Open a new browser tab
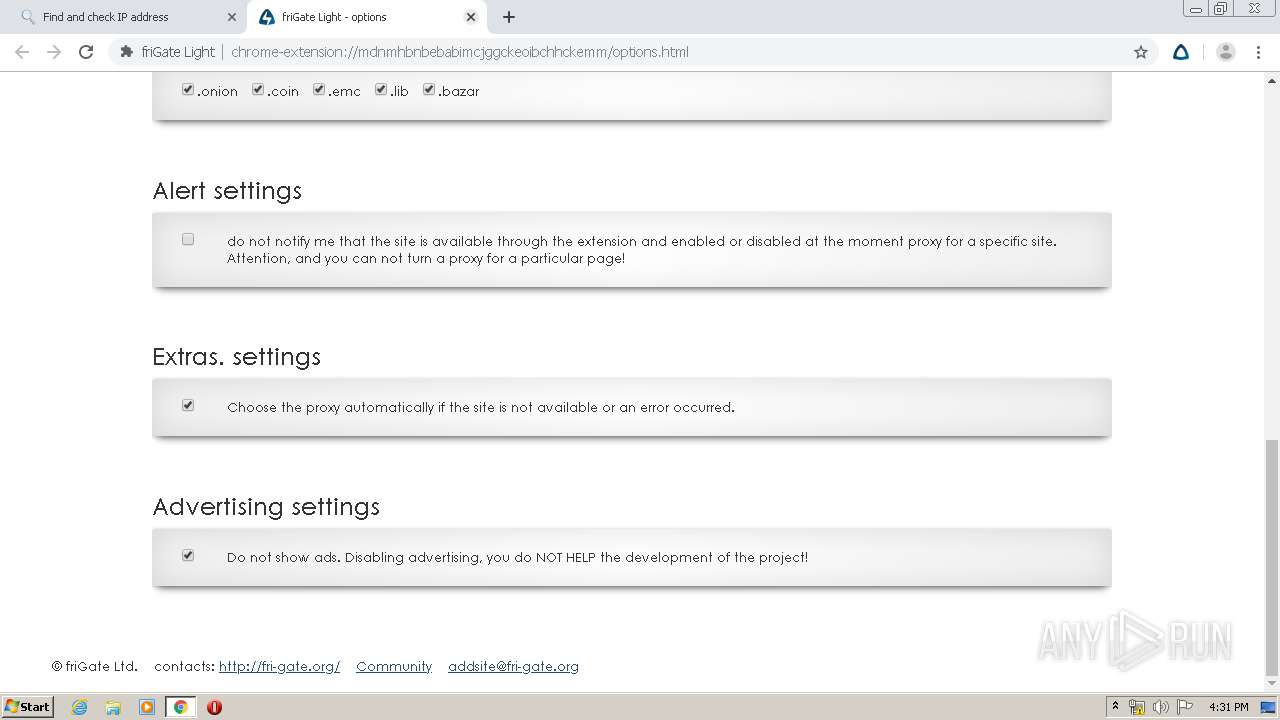Screen dimensions: 1280x720 tap(509, 17)
